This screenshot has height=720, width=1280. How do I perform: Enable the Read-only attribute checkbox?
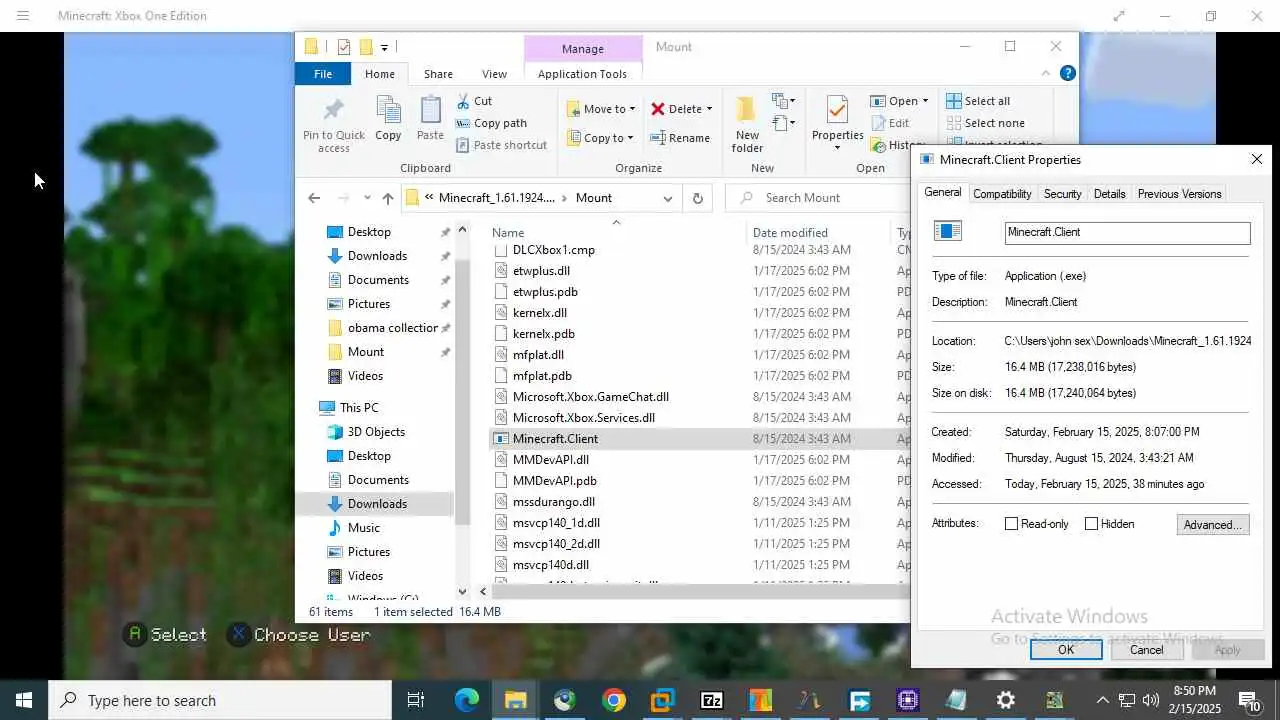click(x=1011, y=524)
